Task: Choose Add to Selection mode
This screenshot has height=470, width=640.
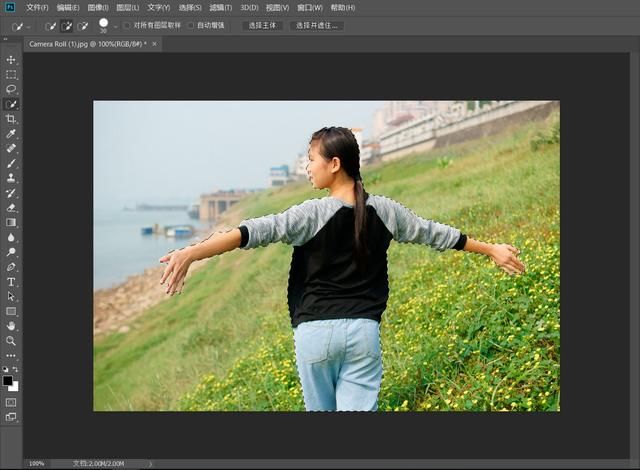Action: click(x=67, y=27)
